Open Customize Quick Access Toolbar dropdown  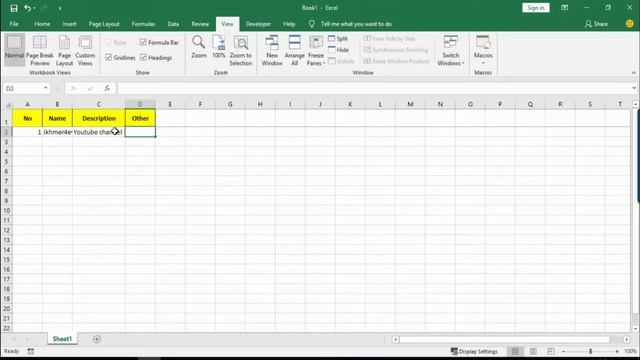(x=60, y=8)
